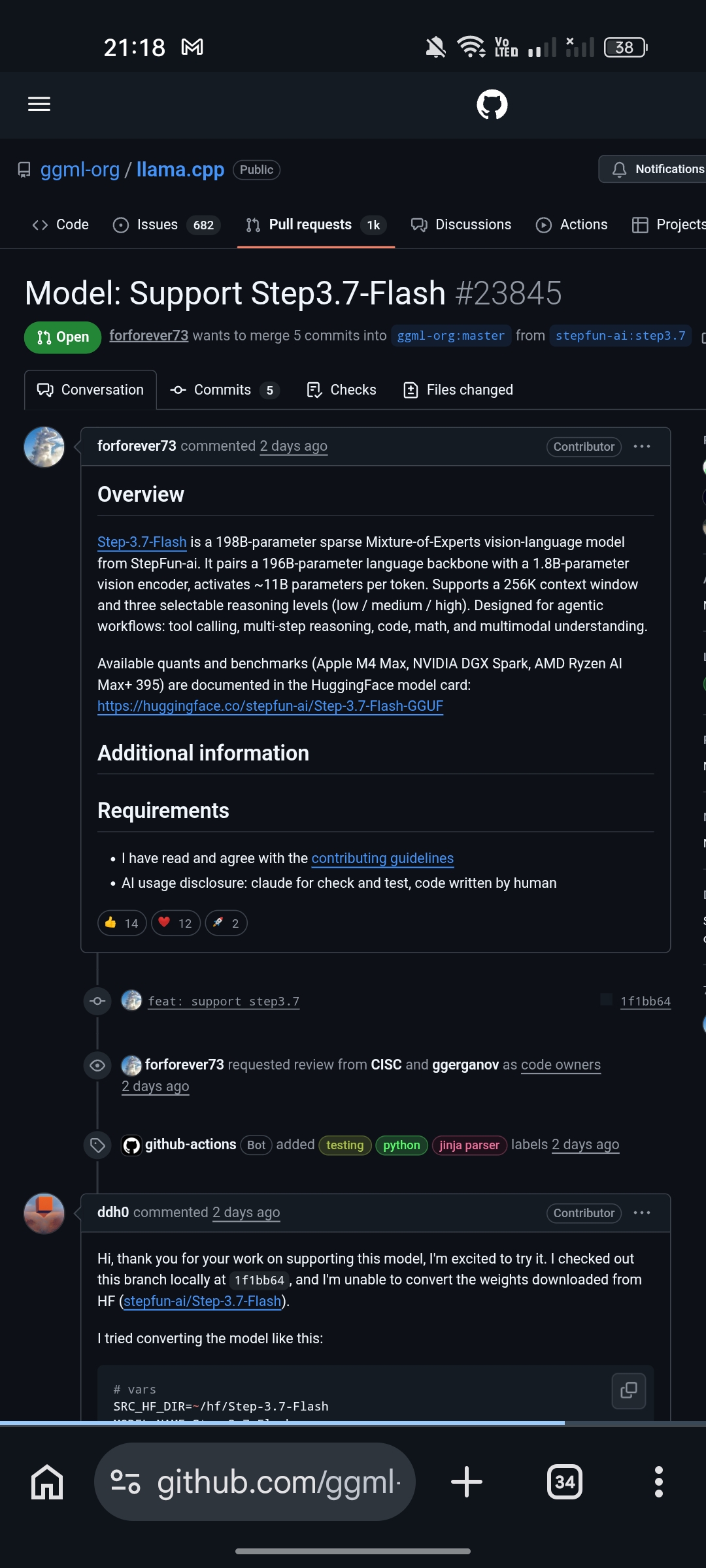The height and width of the screenshot is (1568, 706).
Task: Toggle the rocket reaction with 2
Action: (226, 923)
